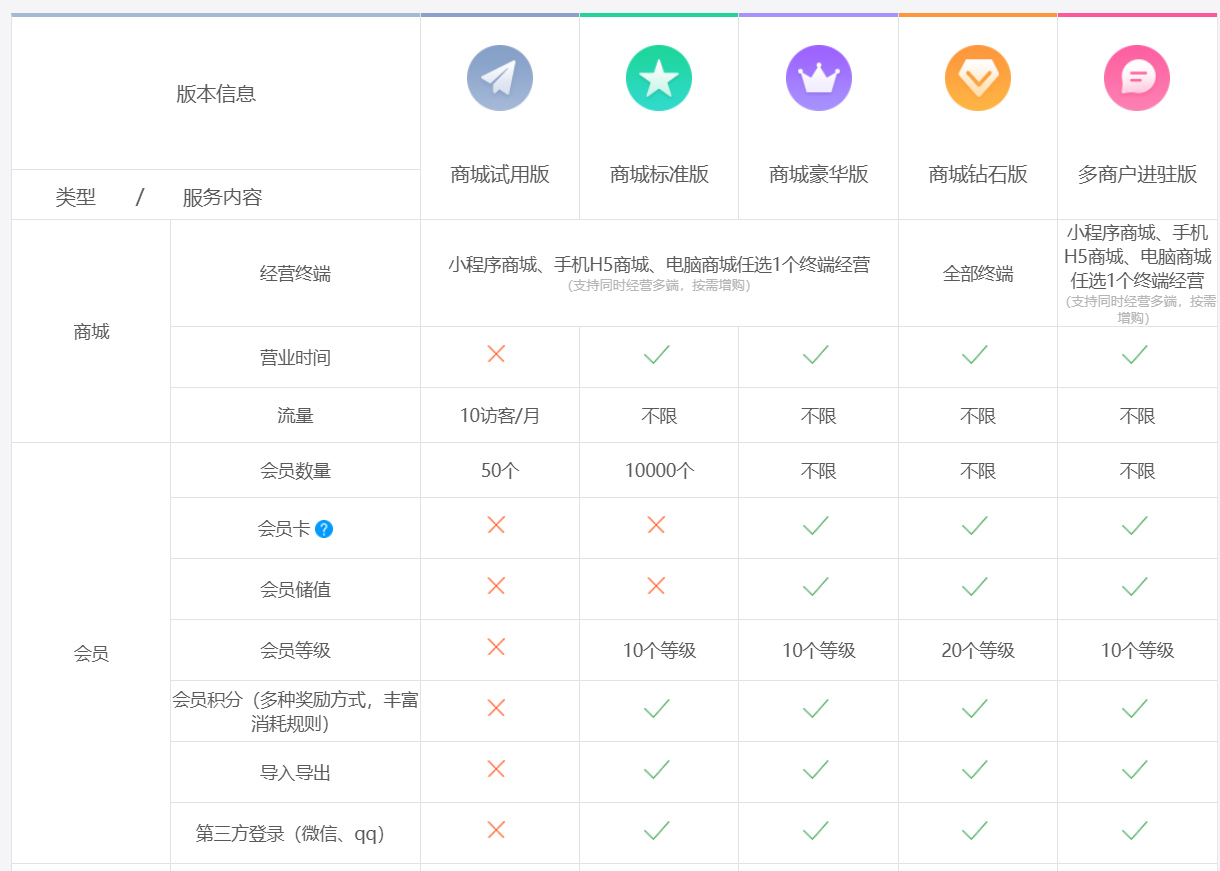Select the 多商户进驻版 column title

[x=1137, y=174]
